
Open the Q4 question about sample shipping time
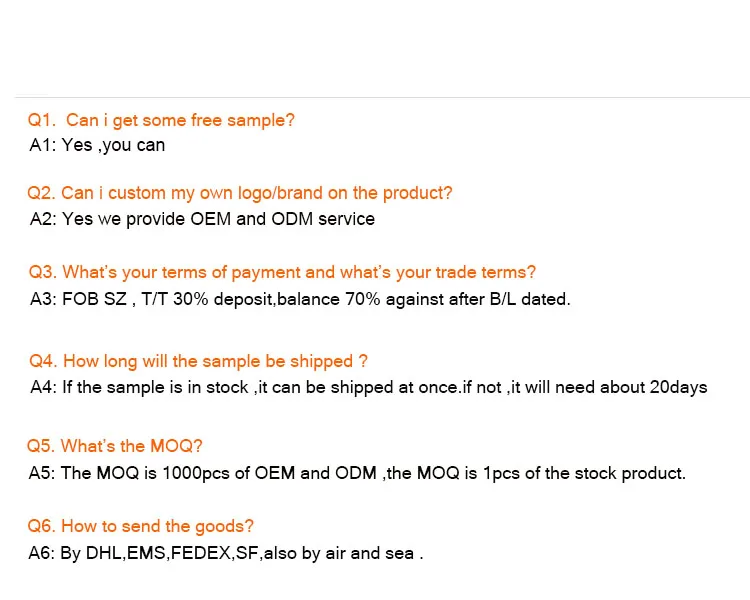[198, 361]
